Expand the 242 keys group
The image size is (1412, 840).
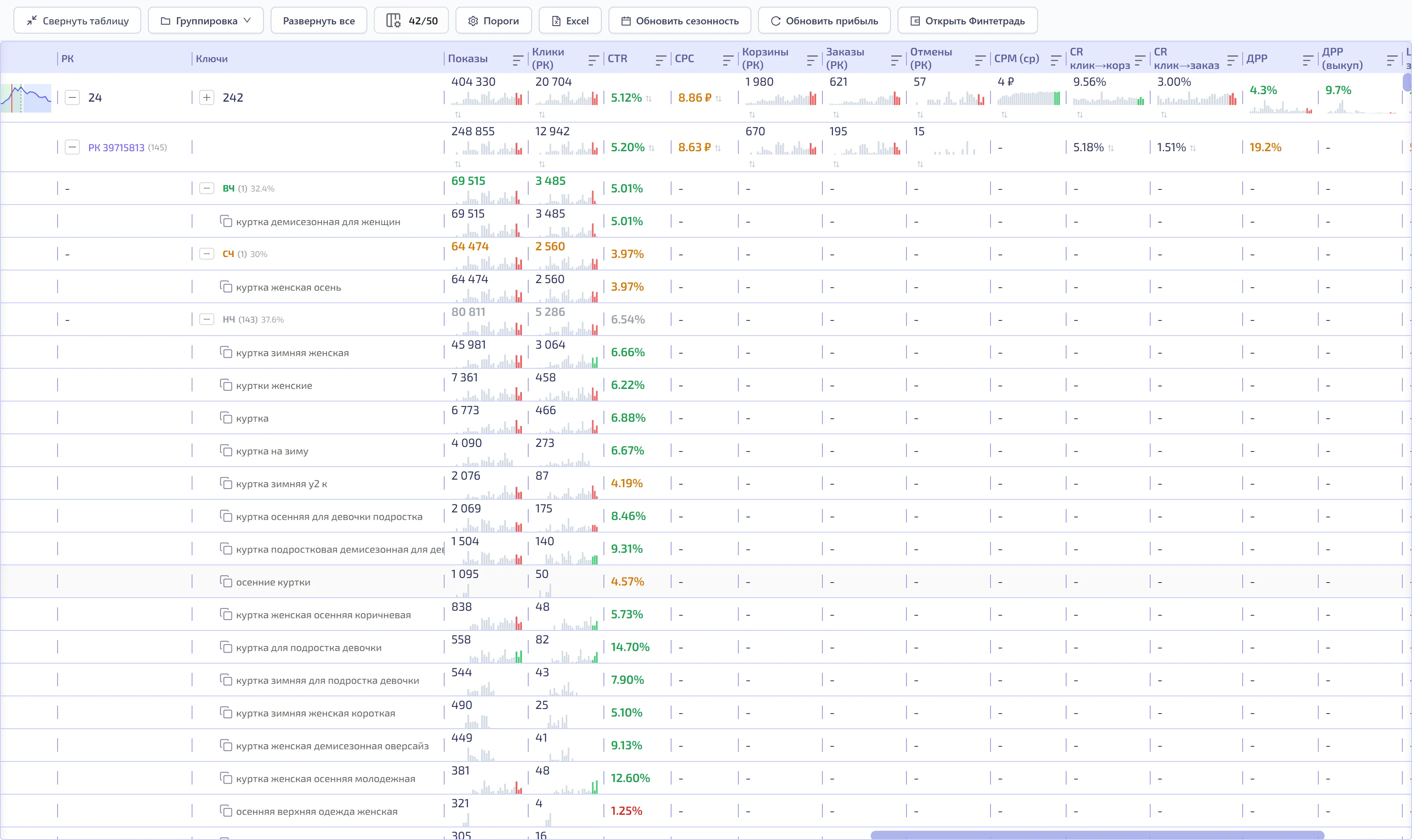click(207, 97)
